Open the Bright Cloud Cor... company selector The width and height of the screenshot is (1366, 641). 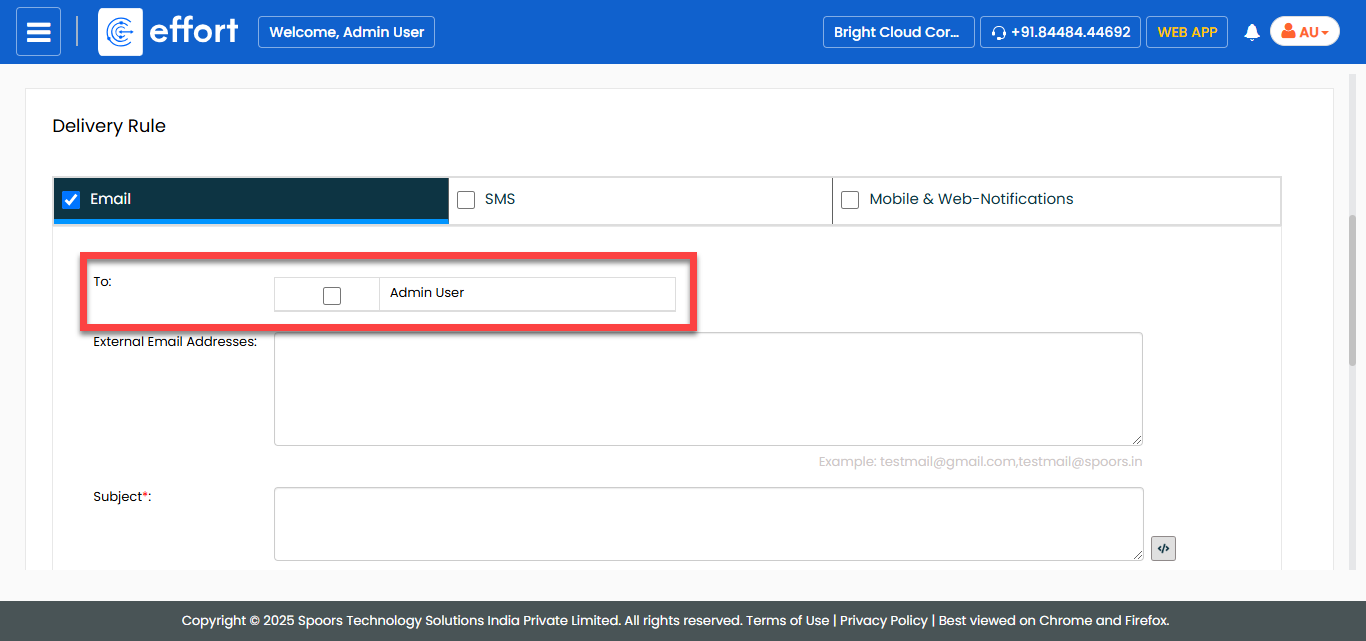(897, 32)
